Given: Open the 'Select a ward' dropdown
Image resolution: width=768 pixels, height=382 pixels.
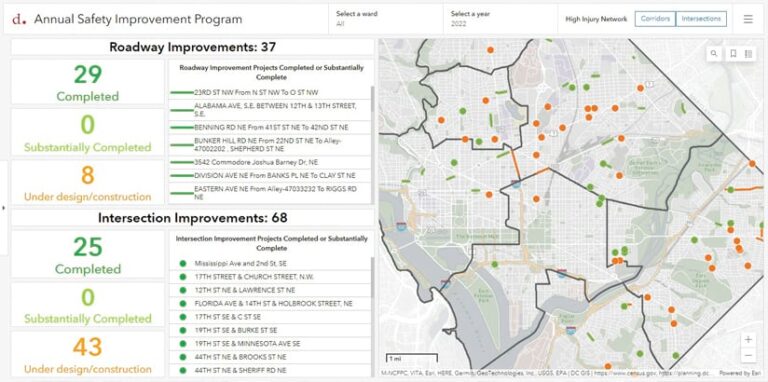Looking at the screenshot, I should click(x=385, y=19).
